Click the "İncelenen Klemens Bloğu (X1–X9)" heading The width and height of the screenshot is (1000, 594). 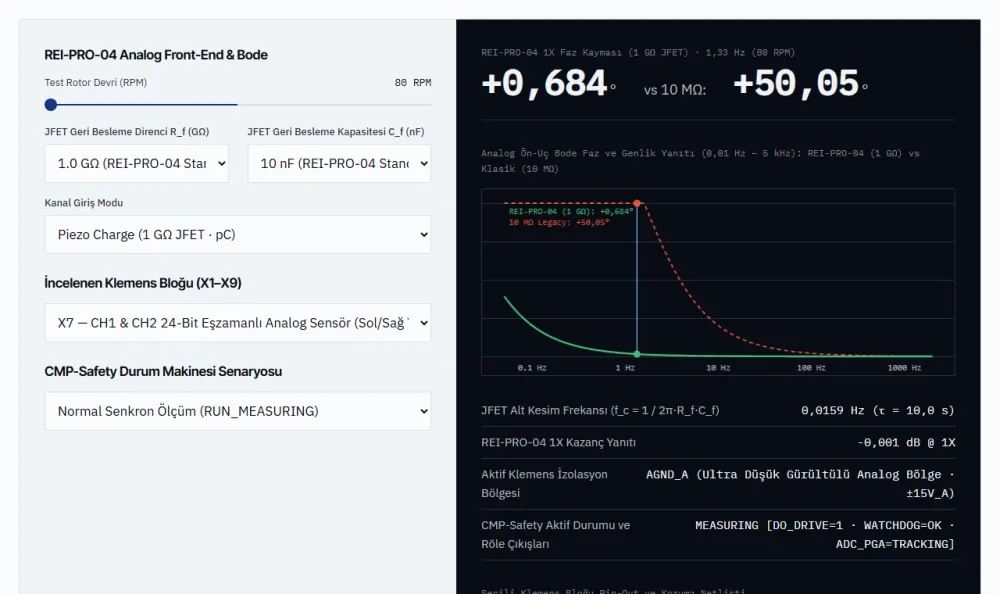[143, 283]
